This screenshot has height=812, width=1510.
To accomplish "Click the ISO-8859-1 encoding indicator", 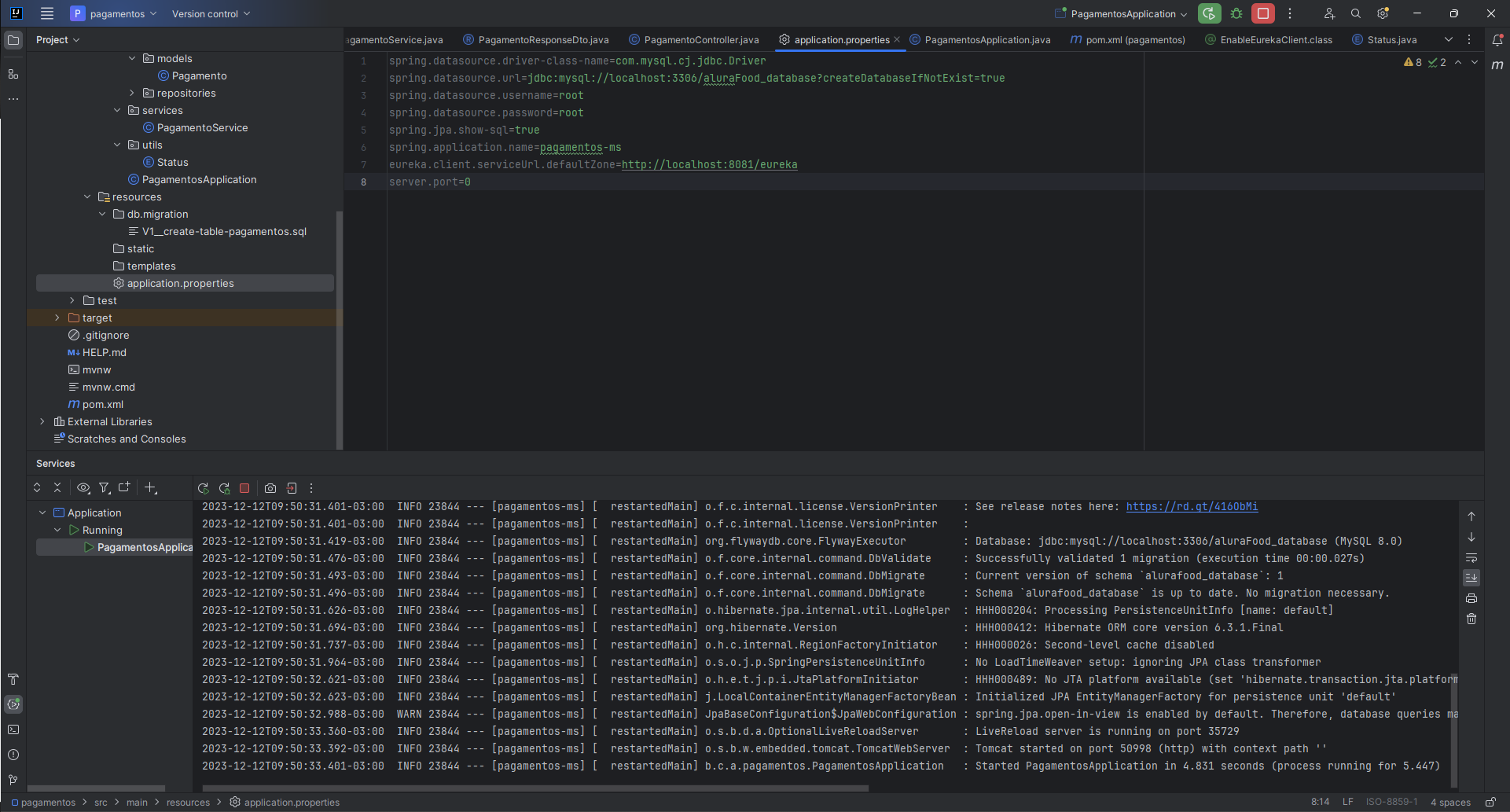I will [1391, 802].
